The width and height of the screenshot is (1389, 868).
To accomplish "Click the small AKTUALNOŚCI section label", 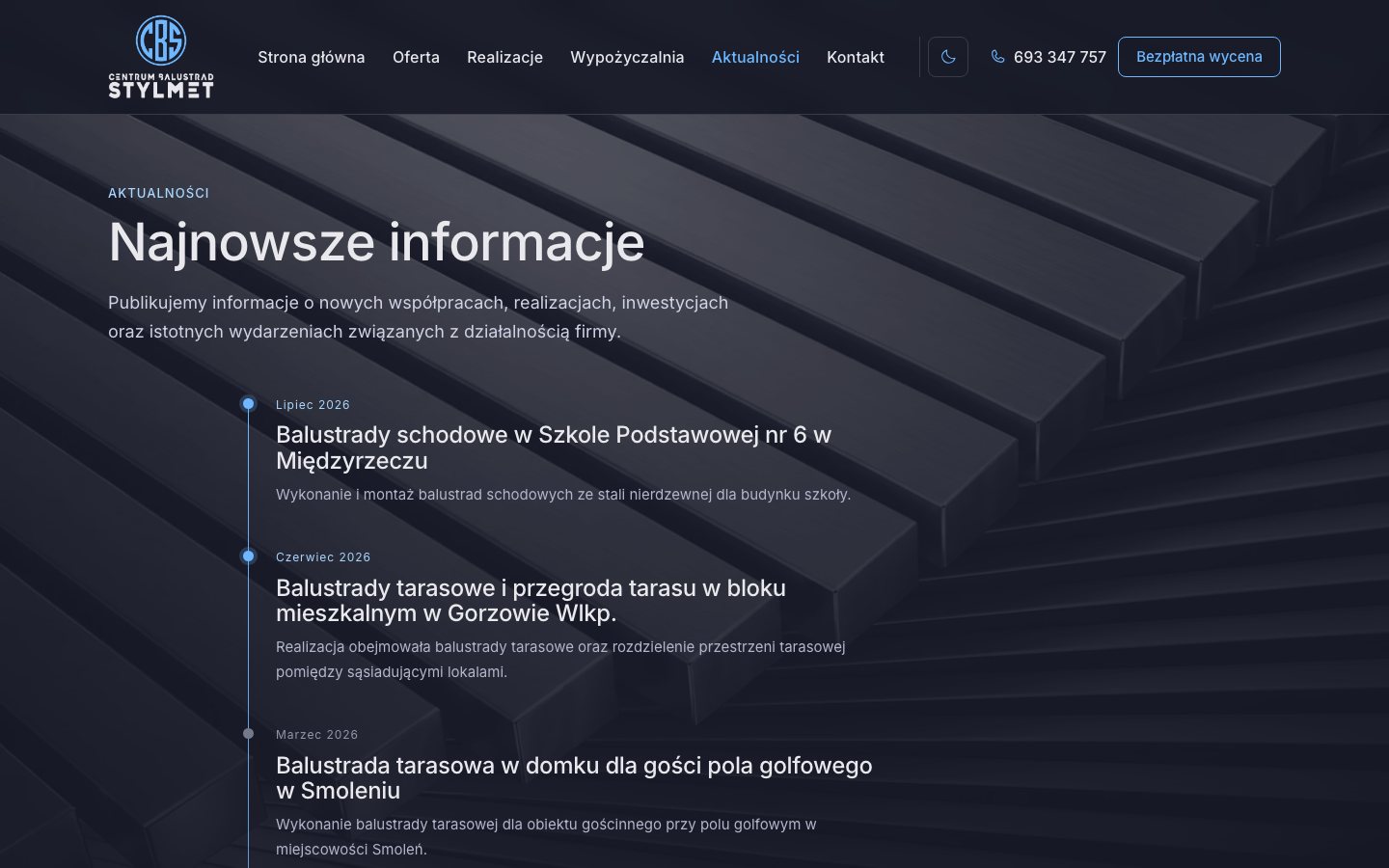I will coord(158,193).
